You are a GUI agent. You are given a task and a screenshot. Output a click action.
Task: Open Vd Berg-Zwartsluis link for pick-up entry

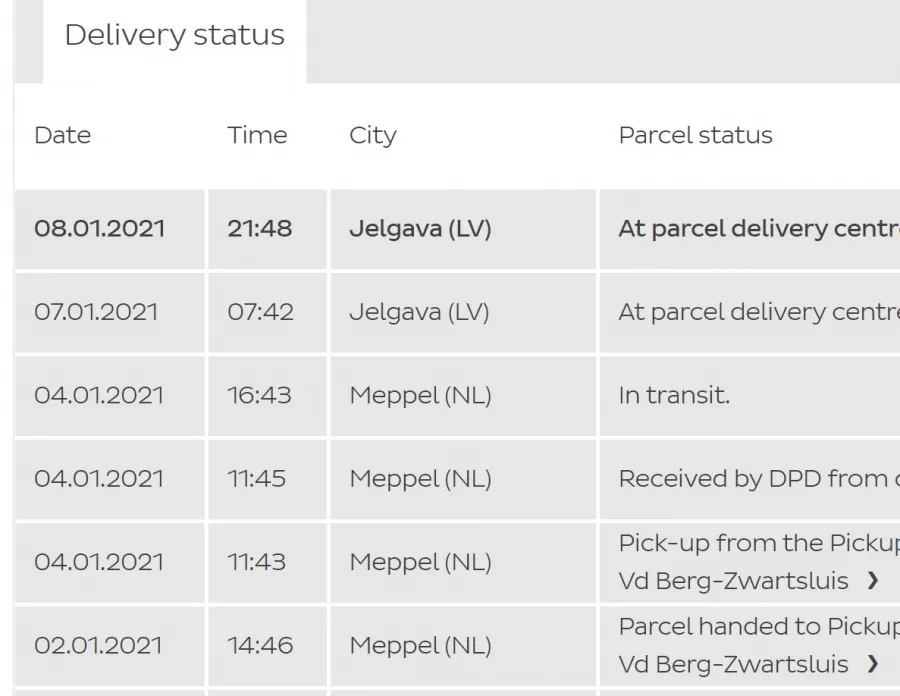click(733, 581)
